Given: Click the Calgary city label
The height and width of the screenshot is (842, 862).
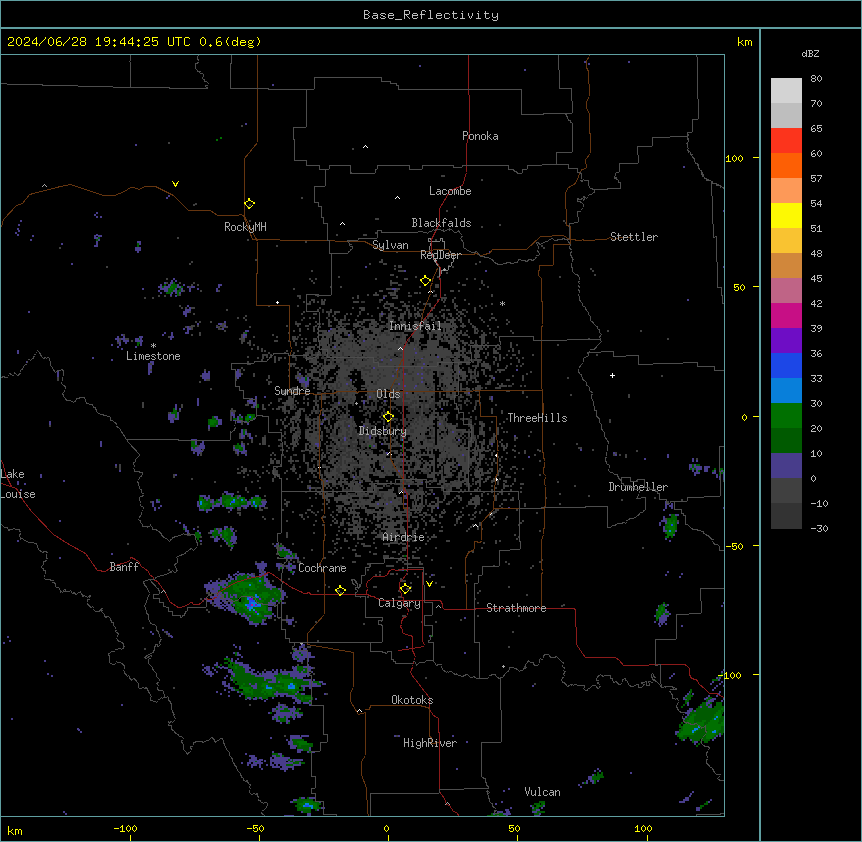Looking at the screenshot, I should [x=399, y=603].
